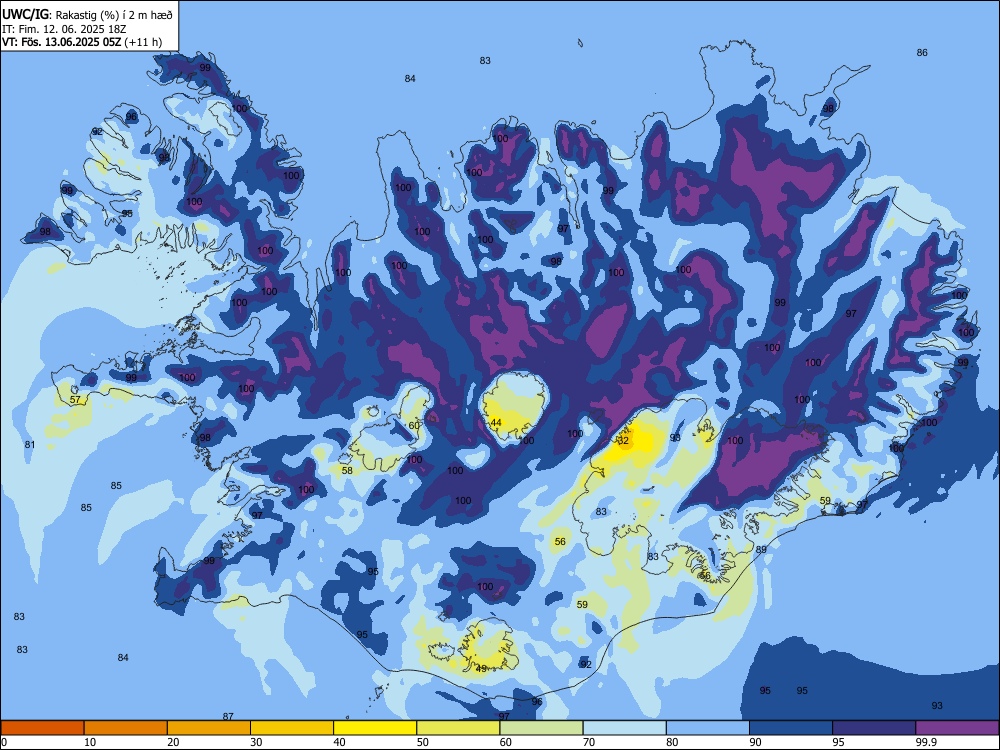Screen dimensions: 1000x750
Task: Select the 'VT: Fös. 13.06.2025 05Z' valid time
Action: pyautogui.click(x=61, y=42)
